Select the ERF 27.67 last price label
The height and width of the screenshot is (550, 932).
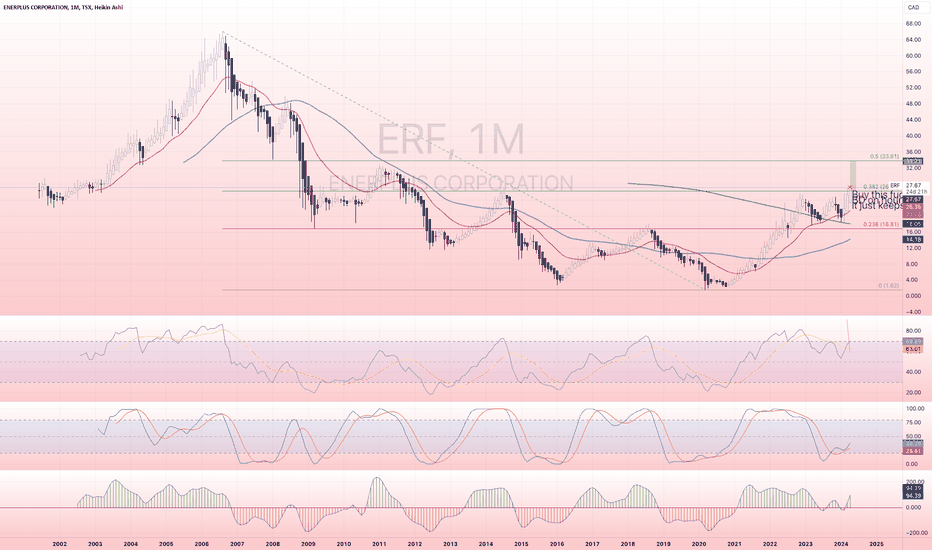tap(909, 186)
